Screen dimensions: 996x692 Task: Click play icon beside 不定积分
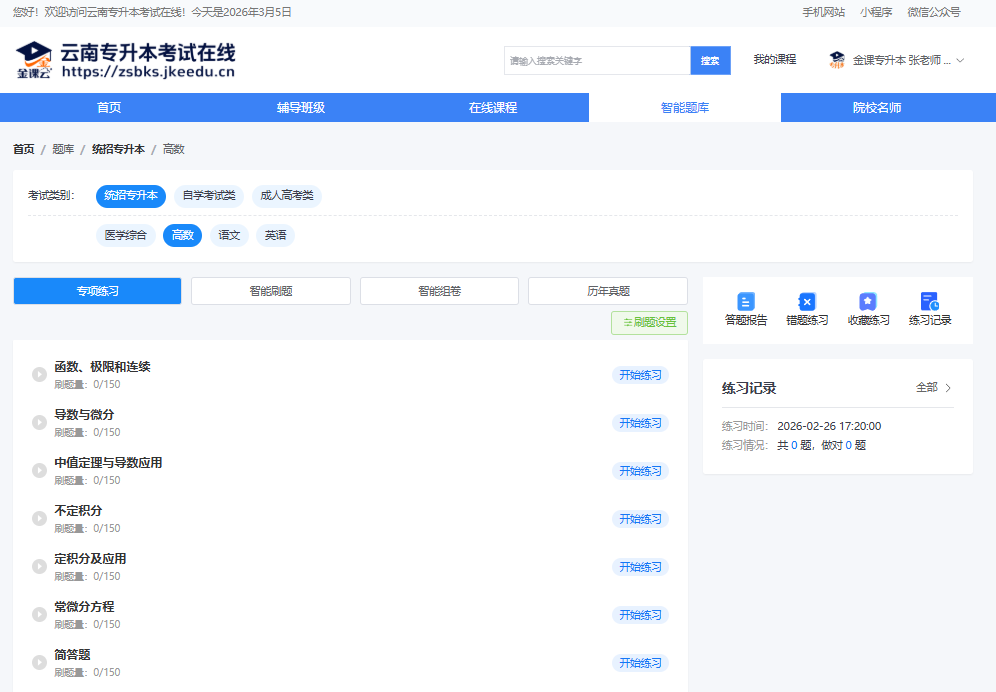coord(39,519)
